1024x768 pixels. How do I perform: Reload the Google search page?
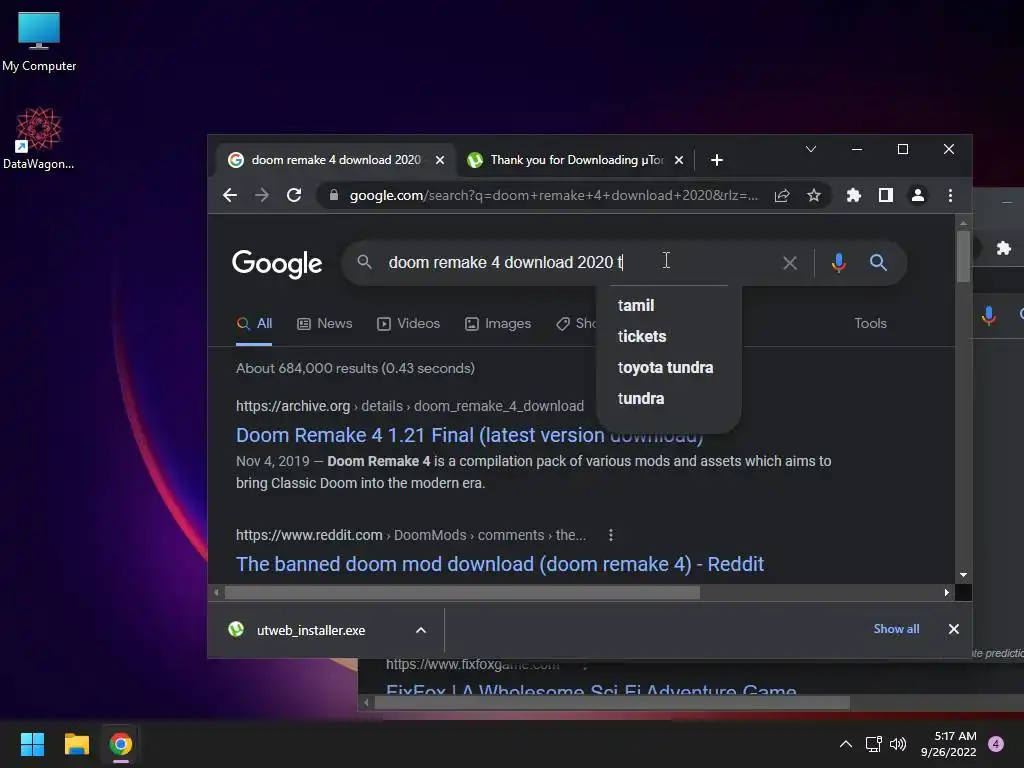click(294, 195)
